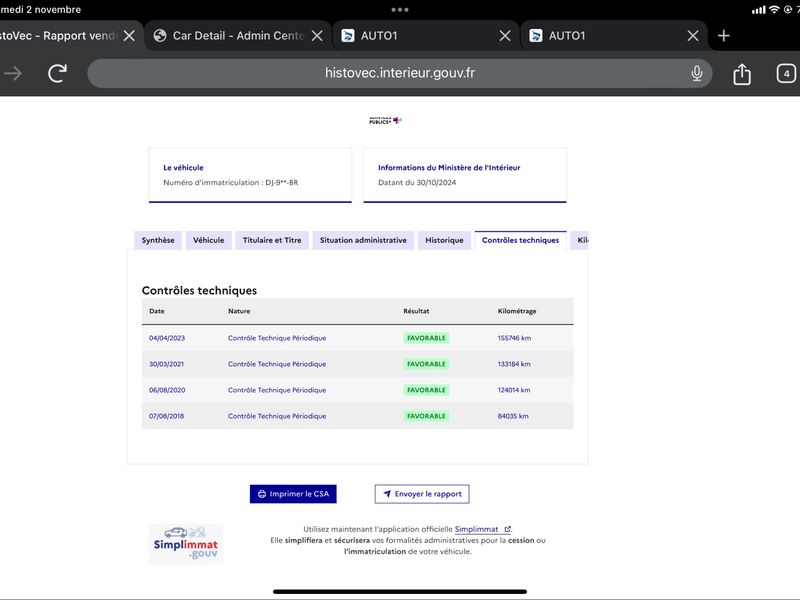
Task: Click the 133184 km value
Action: click(x=514, y=364)
